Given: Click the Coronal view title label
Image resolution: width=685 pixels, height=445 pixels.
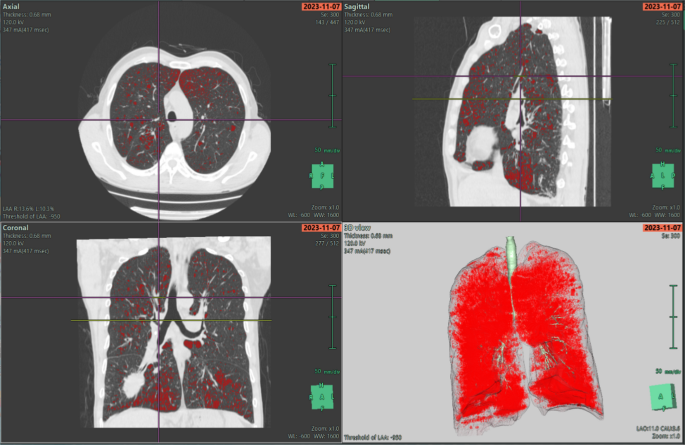Looking at the screenshot, I should pyautogui.click(x=15, y=228).
